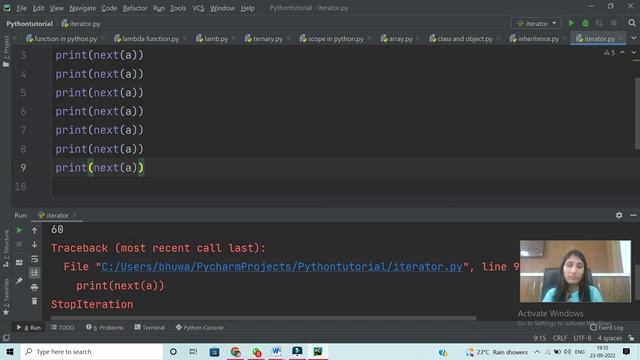The width and height of the screenshot is (640, 360).
Task: Run with coverage toolbar icon
Action: click(599, 23)
